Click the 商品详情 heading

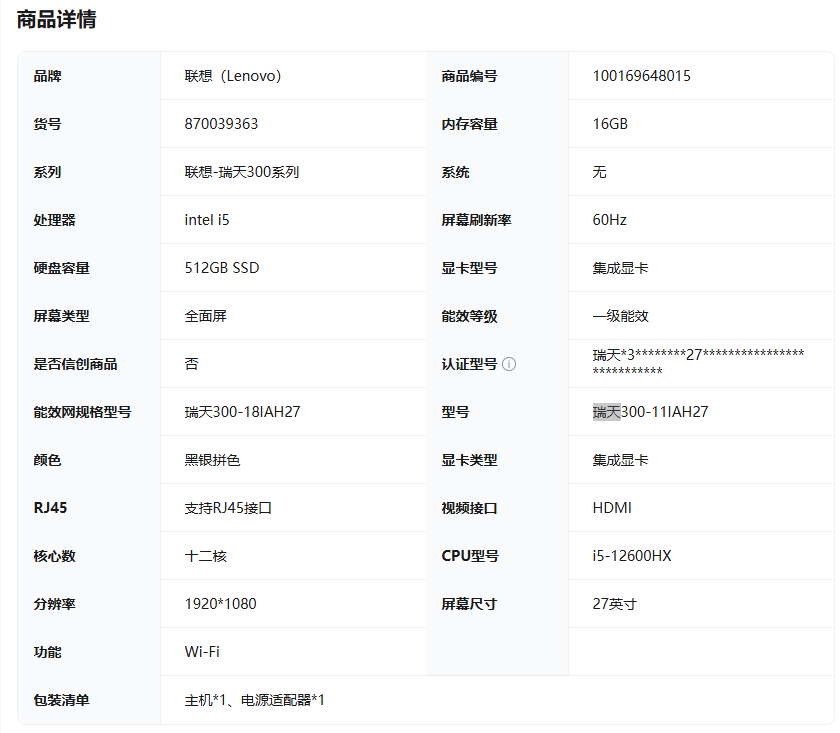click(x=56, y=20)
